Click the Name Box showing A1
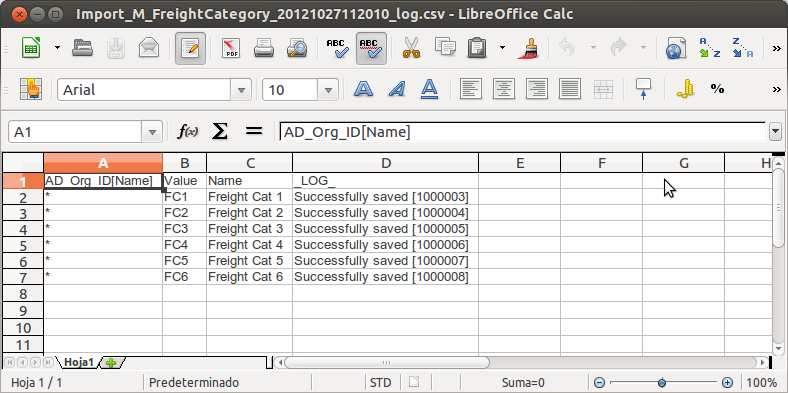Image resolution: width=788 pixels, height=393 pixels. tap(75, 132)
